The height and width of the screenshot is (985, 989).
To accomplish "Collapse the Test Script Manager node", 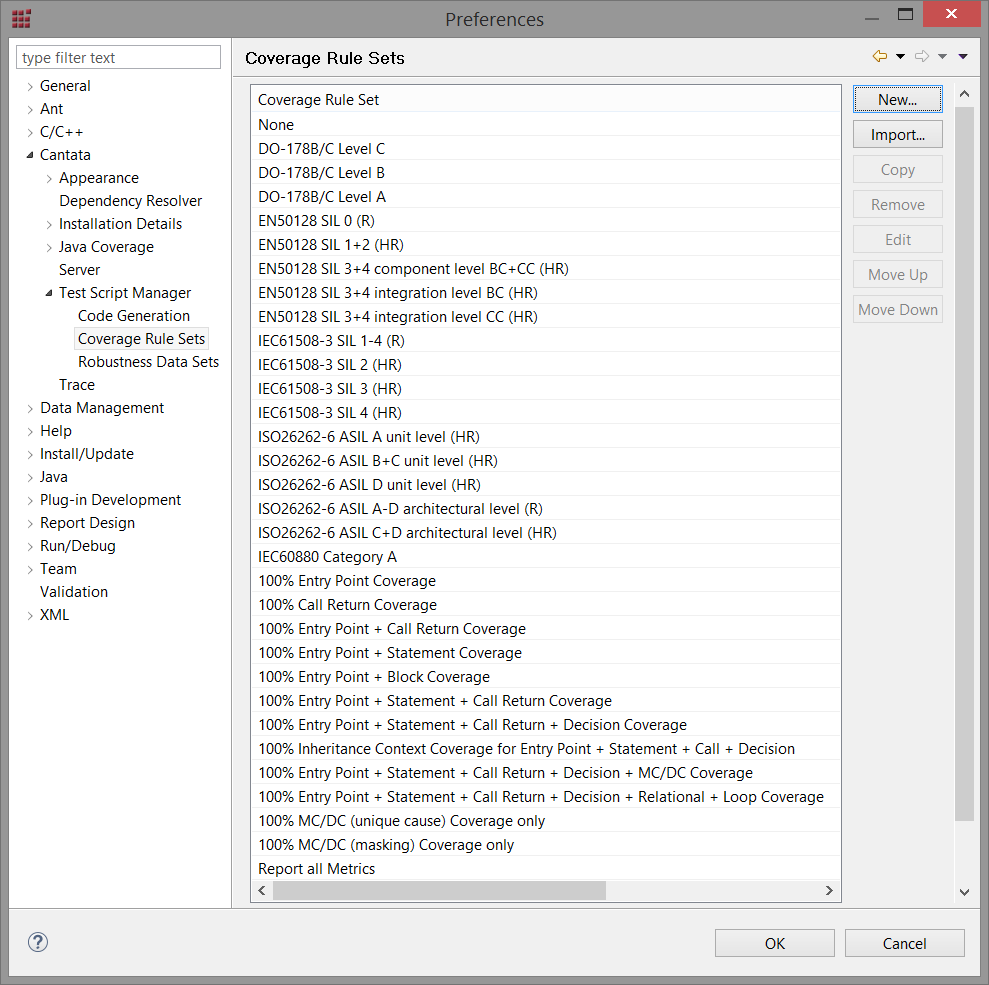I will point(49,293).
